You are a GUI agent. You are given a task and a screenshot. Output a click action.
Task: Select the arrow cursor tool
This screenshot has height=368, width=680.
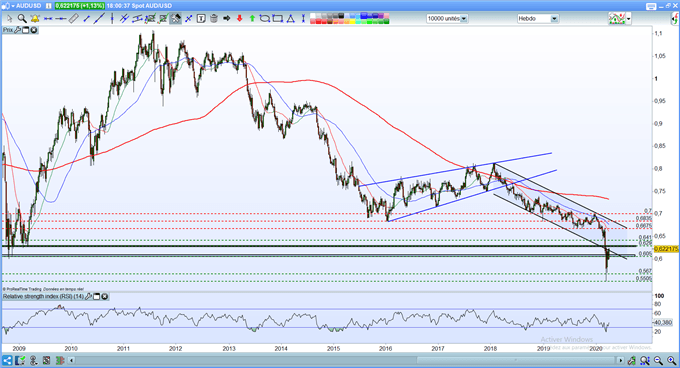coord(10,19)
